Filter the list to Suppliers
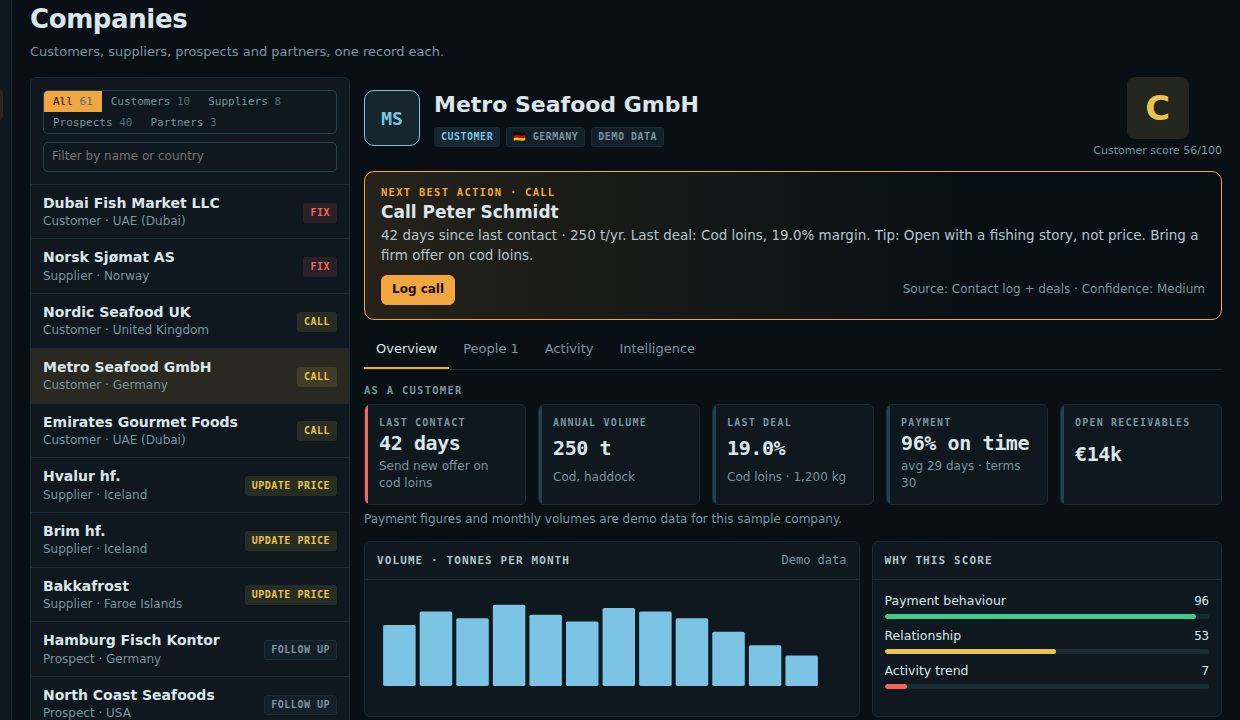Screen dimensions: 1240x720 (x=245, y=101)
